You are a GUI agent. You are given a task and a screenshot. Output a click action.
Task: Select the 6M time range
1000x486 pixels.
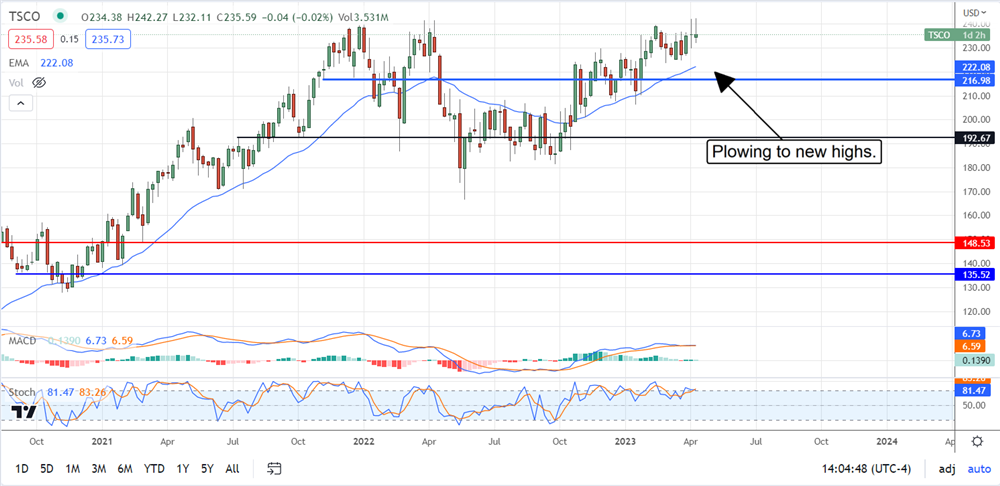tap(124, 469)
